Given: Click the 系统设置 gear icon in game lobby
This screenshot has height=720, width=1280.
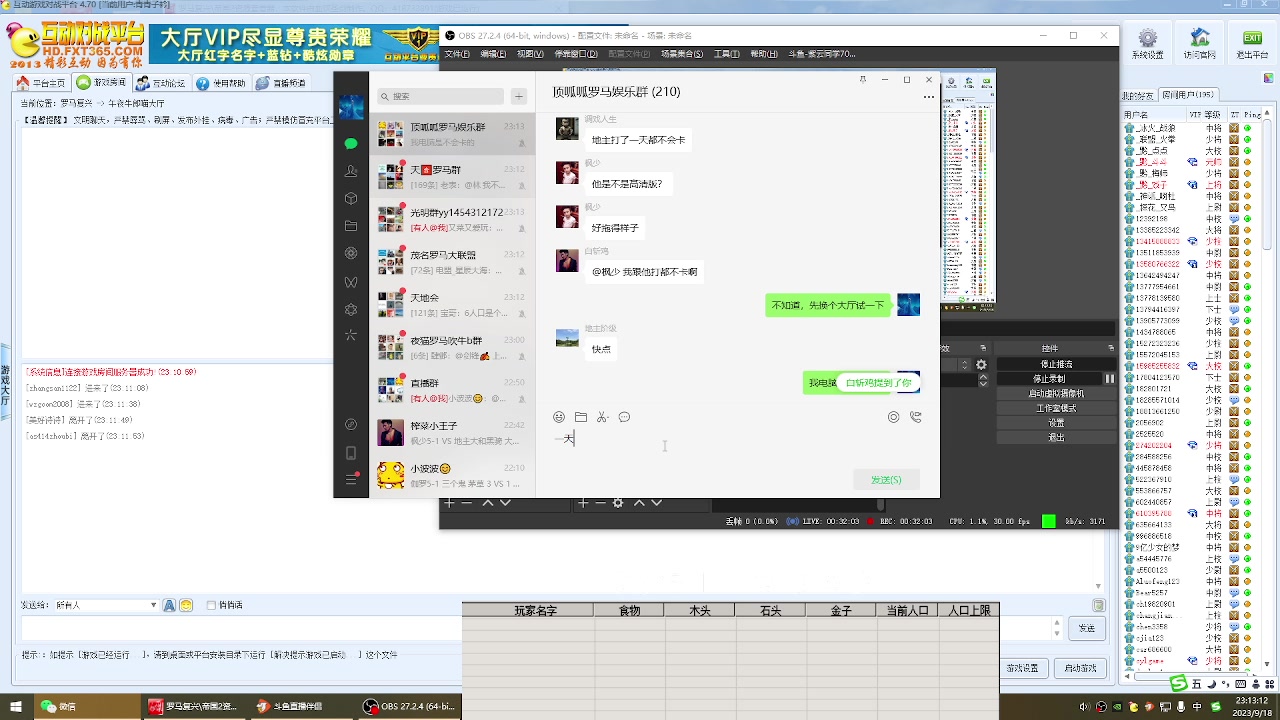Looking at the screenshot, I should (x=1147, y=38).
